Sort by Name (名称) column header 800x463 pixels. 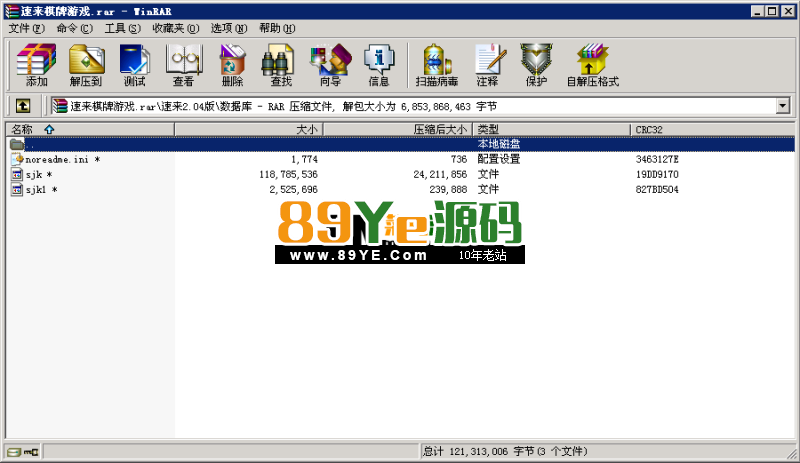coord(90,130)
